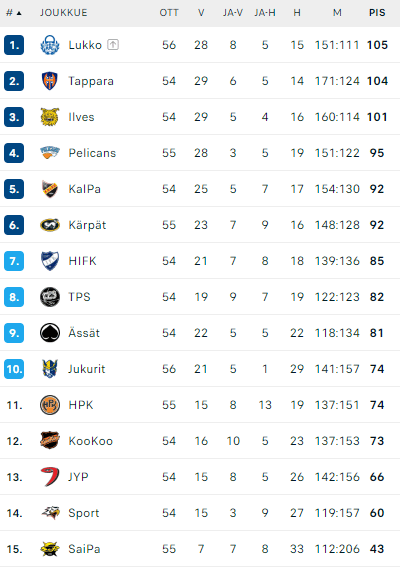400x568 pixels.
Task: Sort standings by PIS points column
Action: tap(377, 13)
